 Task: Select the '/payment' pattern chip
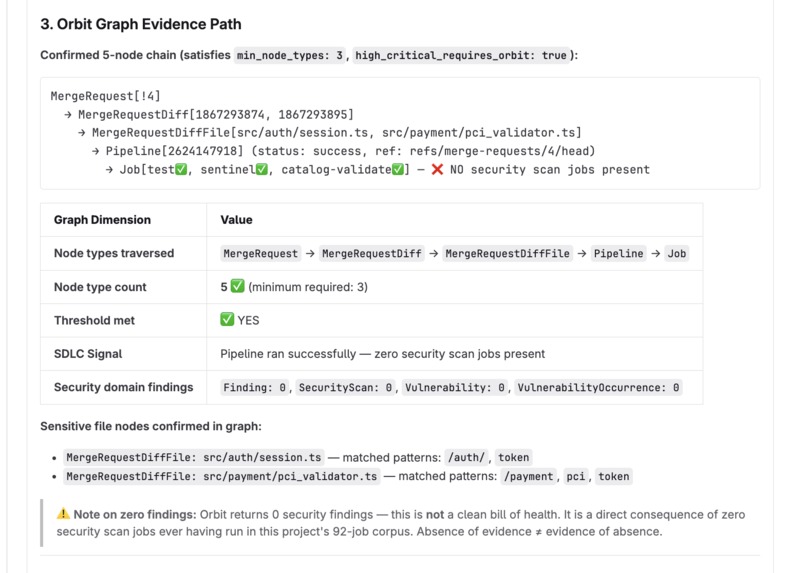point(528,476)
